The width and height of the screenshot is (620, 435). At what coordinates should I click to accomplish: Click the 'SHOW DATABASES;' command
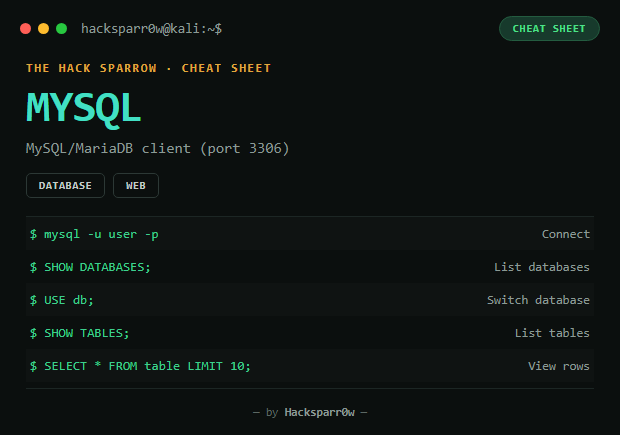tap(97, 267)
